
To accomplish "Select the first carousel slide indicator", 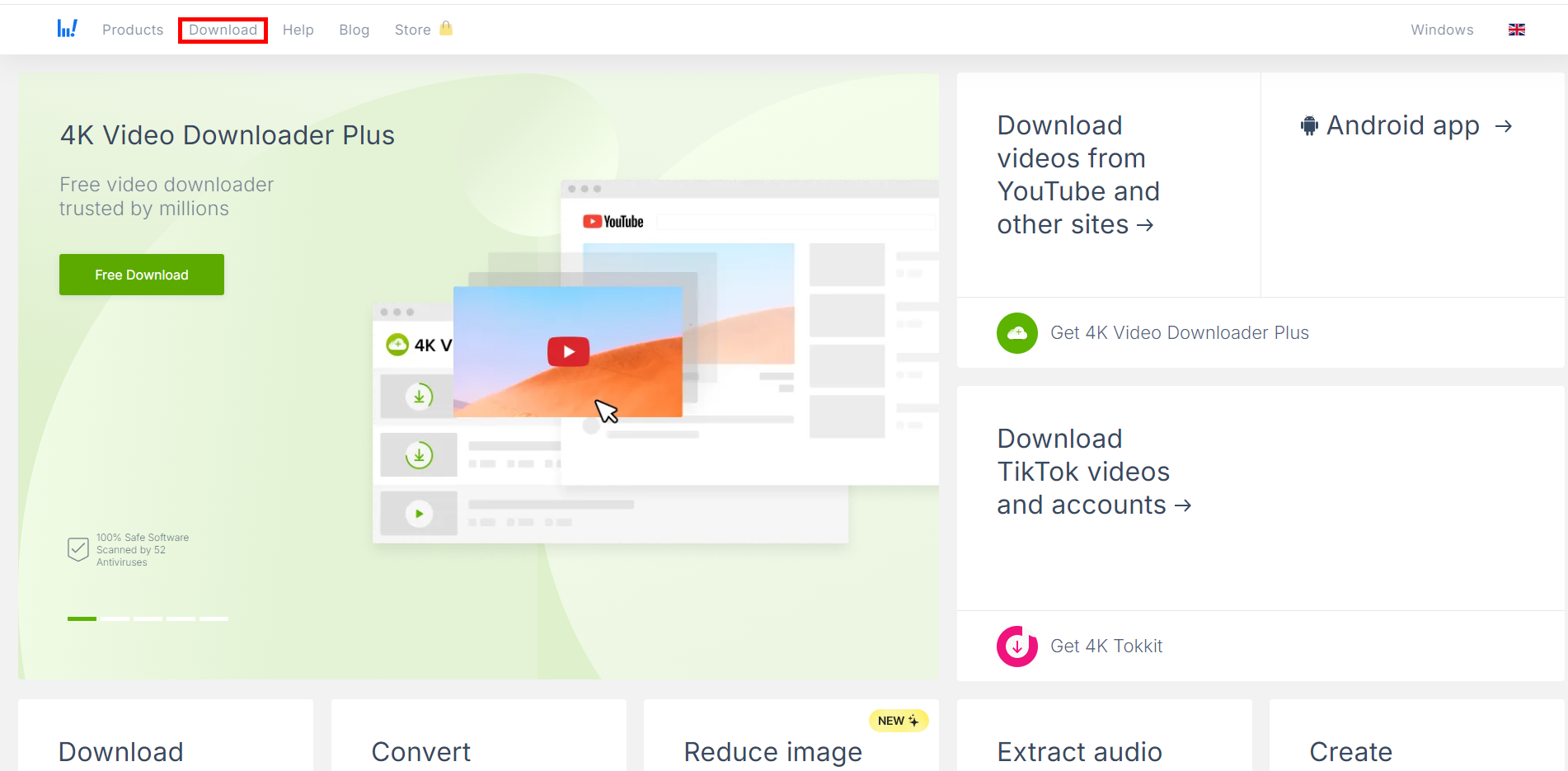I will (x=82, y=618).
